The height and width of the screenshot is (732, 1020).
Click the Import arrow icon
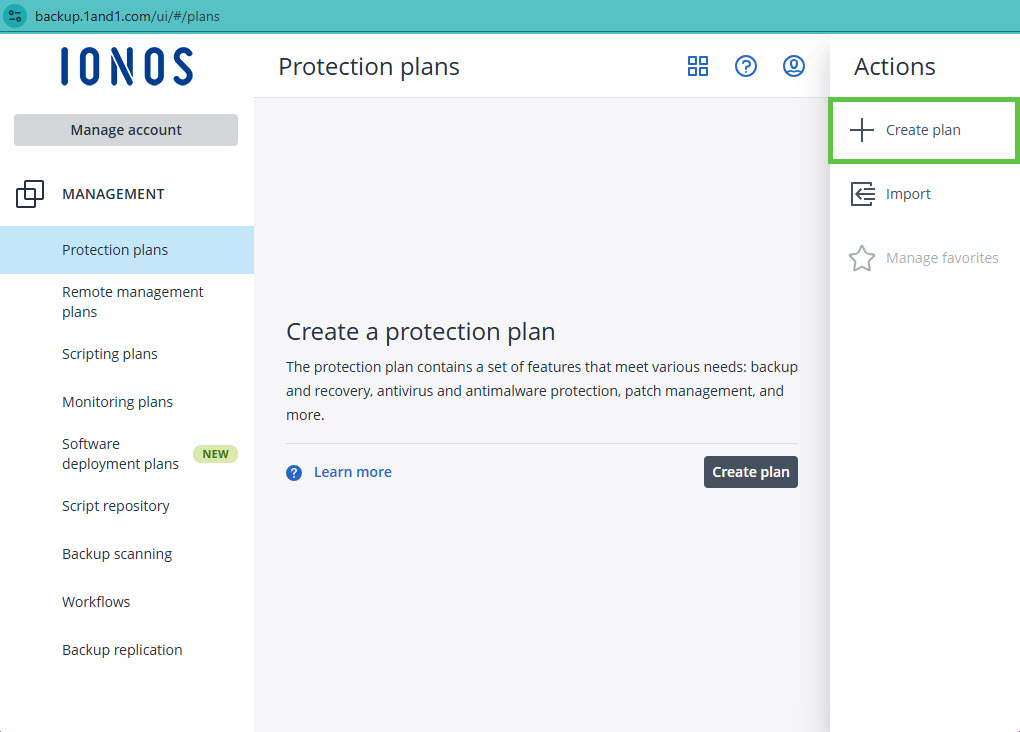tap(862, 194)
